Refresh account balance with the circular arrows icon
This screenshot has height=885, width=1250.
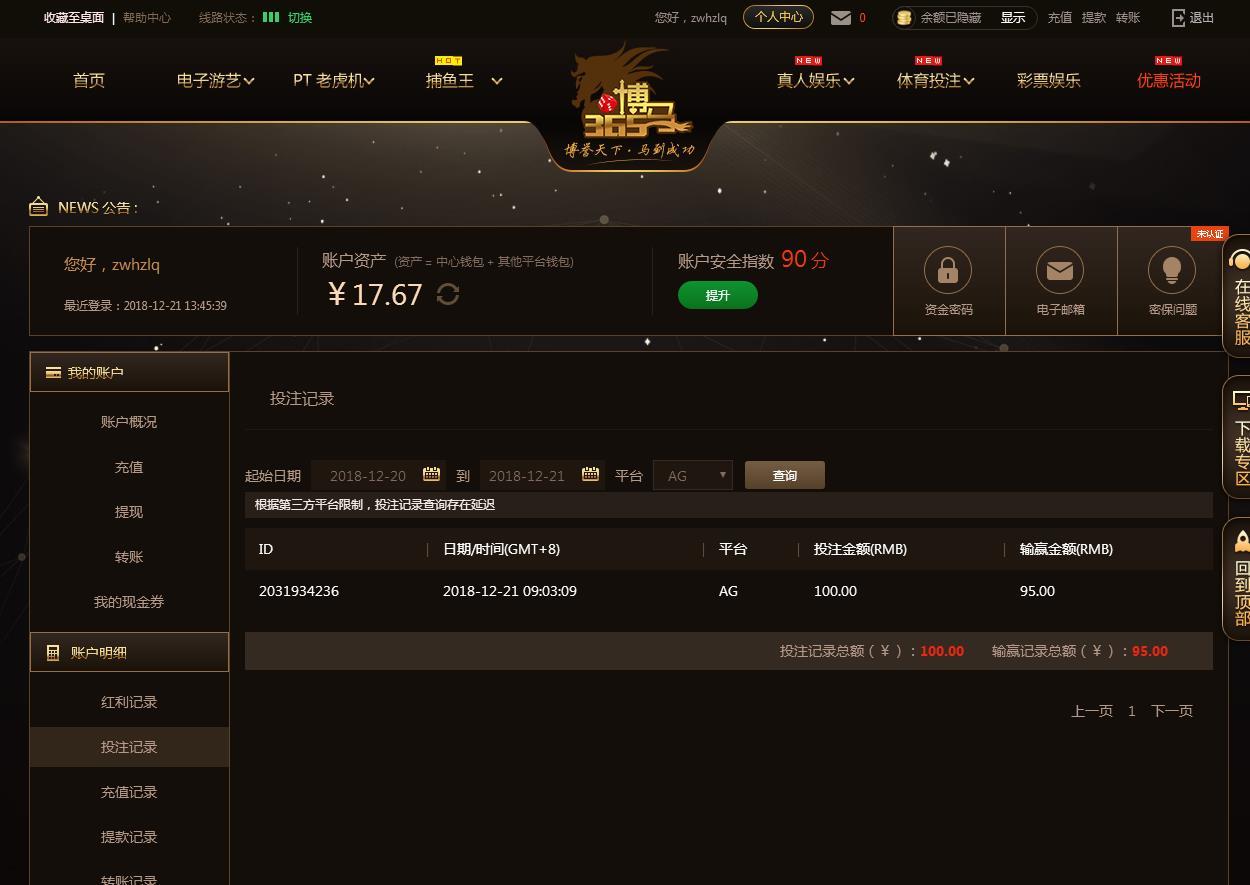pyautogui.click(x=448, y=294)
